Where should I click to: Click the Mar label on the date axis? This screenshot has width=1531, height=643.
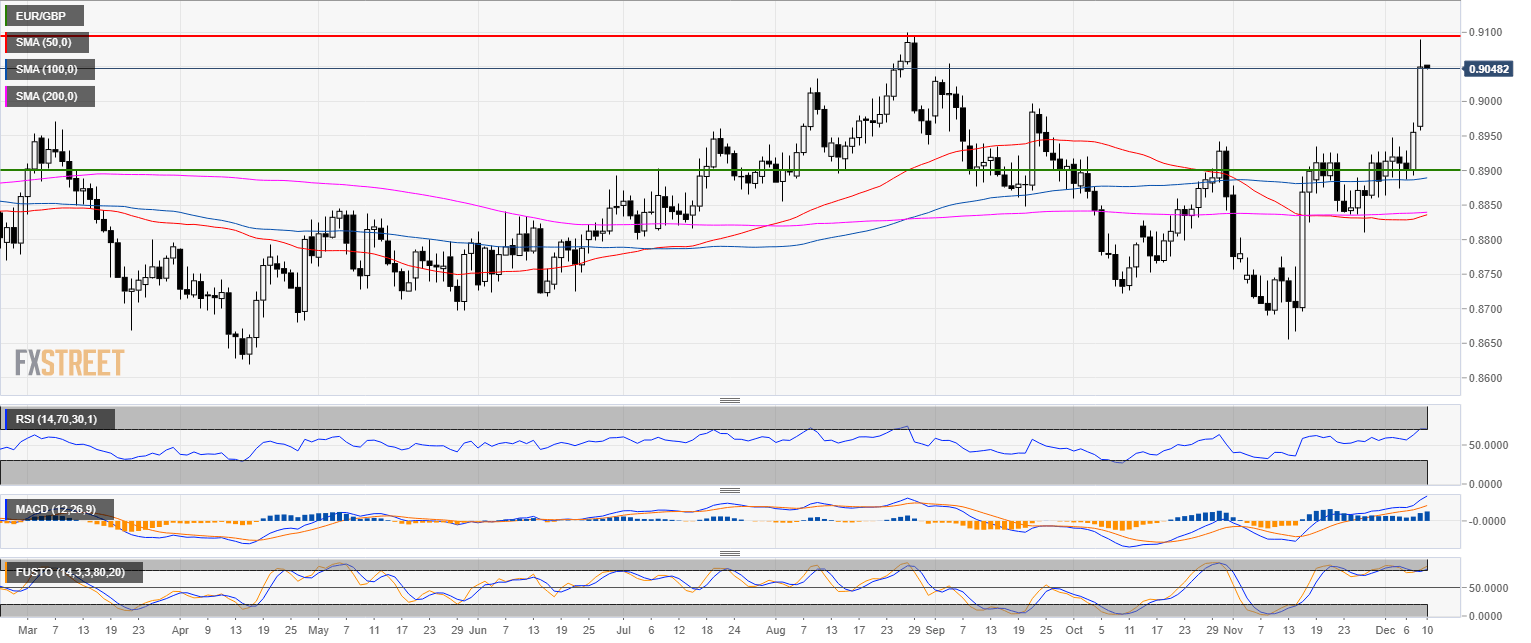[x=27, y=632]
